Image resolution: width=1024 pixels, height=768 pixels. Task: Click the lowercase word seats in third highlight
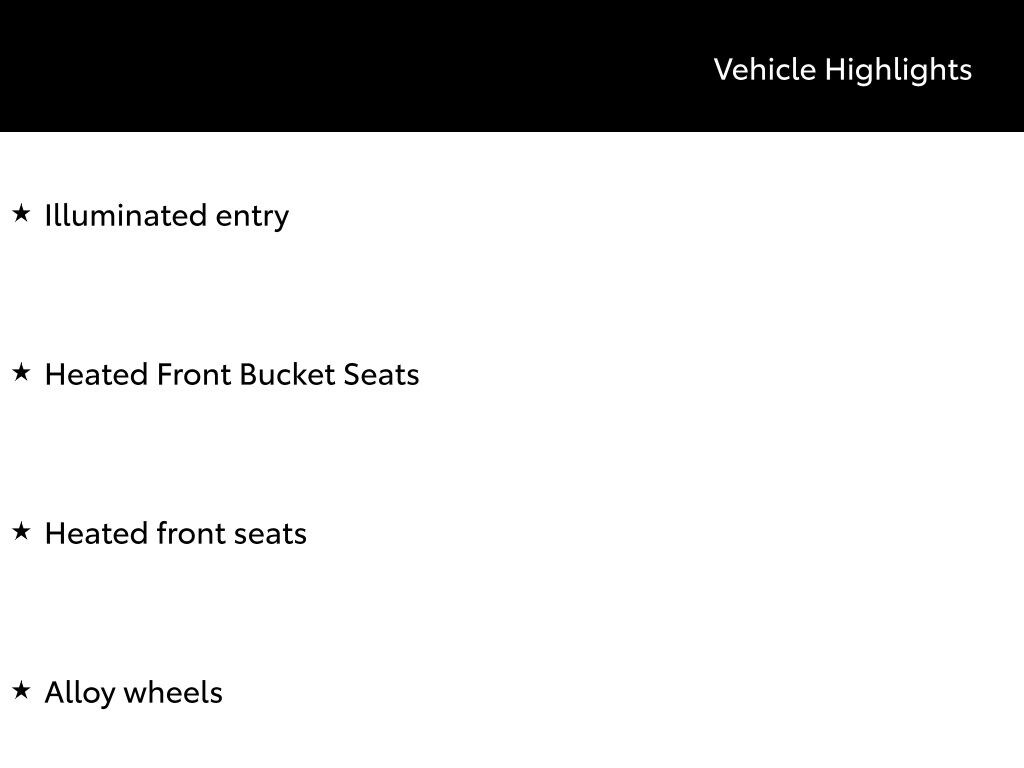(x=270, y=533)
